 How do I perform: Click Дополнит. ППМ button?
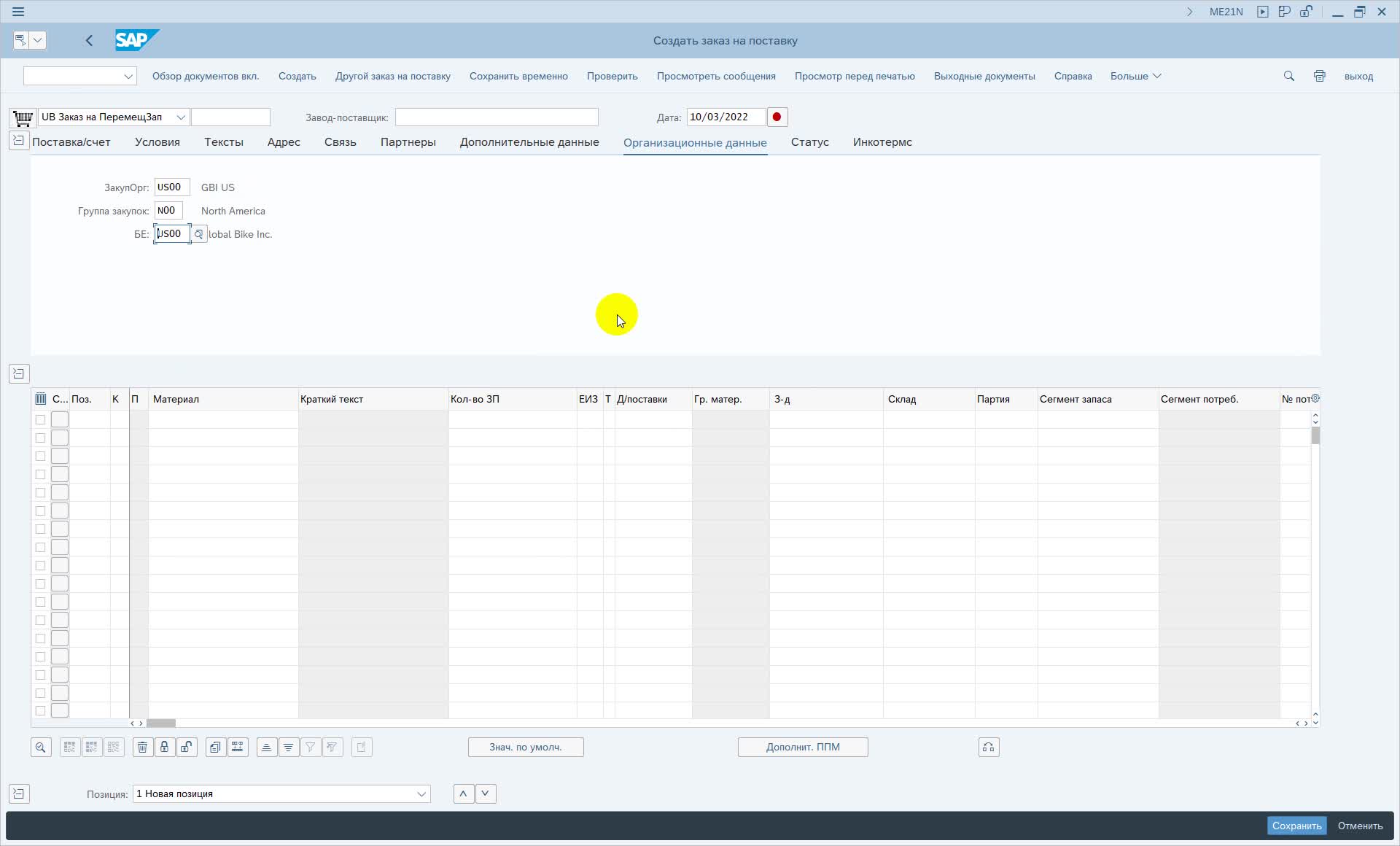(803, 747)
